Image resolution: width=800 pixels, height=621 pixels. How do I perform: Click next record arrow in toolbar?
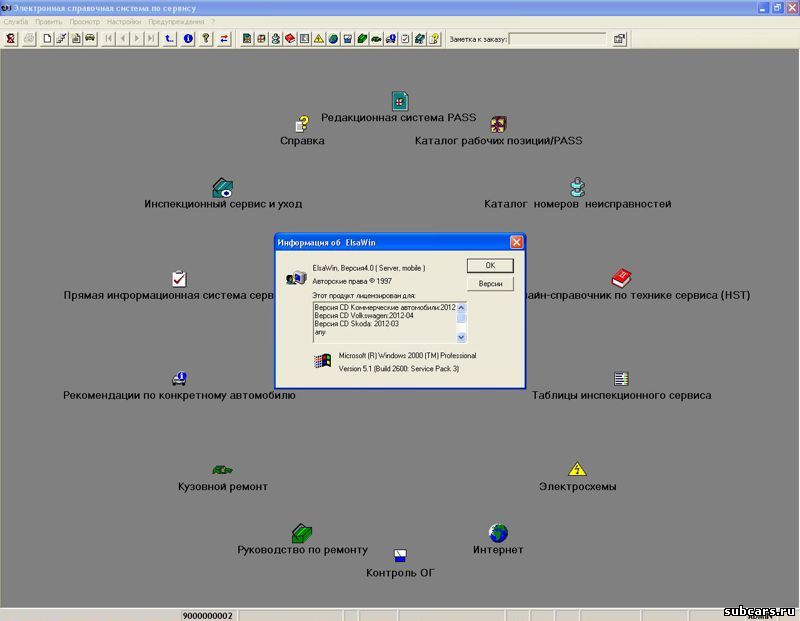tap(137, 39)
